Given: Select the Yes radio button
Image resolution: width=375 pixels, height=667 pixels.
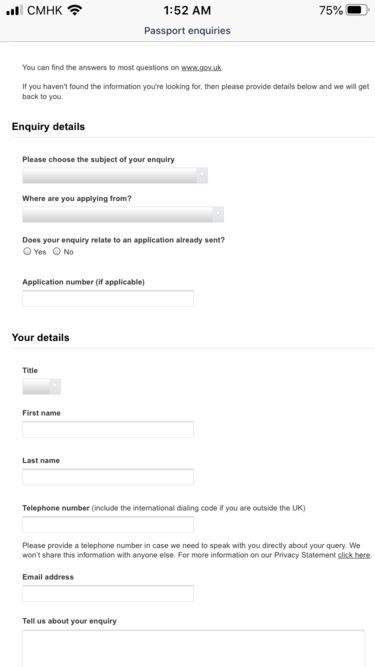Looking at the screenshot, I should [27, 251].
